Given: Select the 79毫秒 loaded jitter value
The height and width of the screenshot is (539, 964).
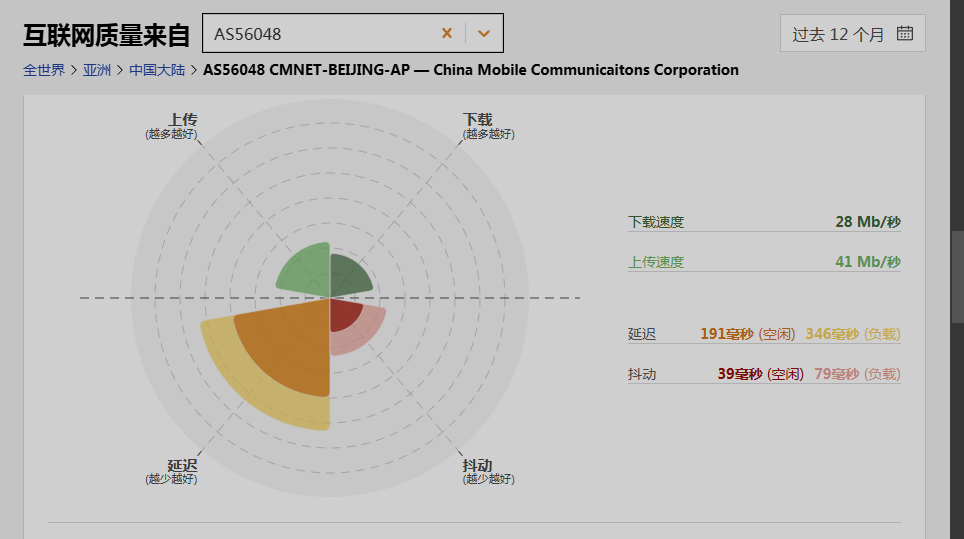Looking at the screenshot, I should tap(836, 374).
